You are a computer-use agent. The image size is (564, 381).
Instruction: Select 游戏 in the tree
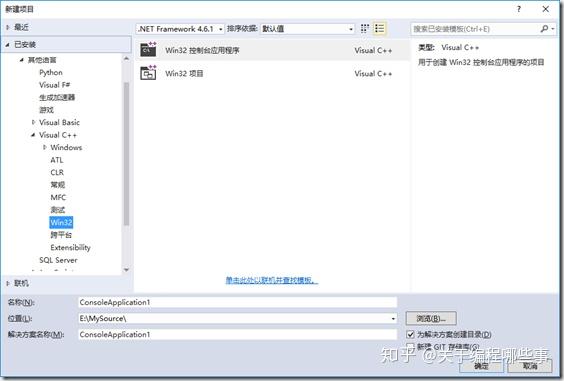pyautogui.click(x=46, y=110)
